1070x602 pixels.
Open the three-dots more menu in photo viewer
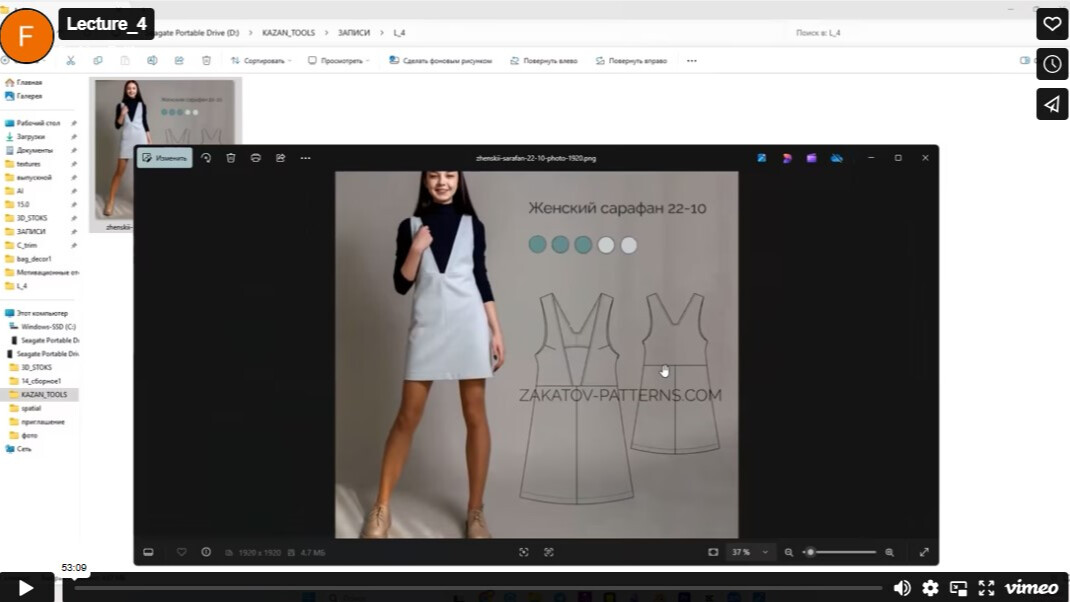(x=306, y=158)
